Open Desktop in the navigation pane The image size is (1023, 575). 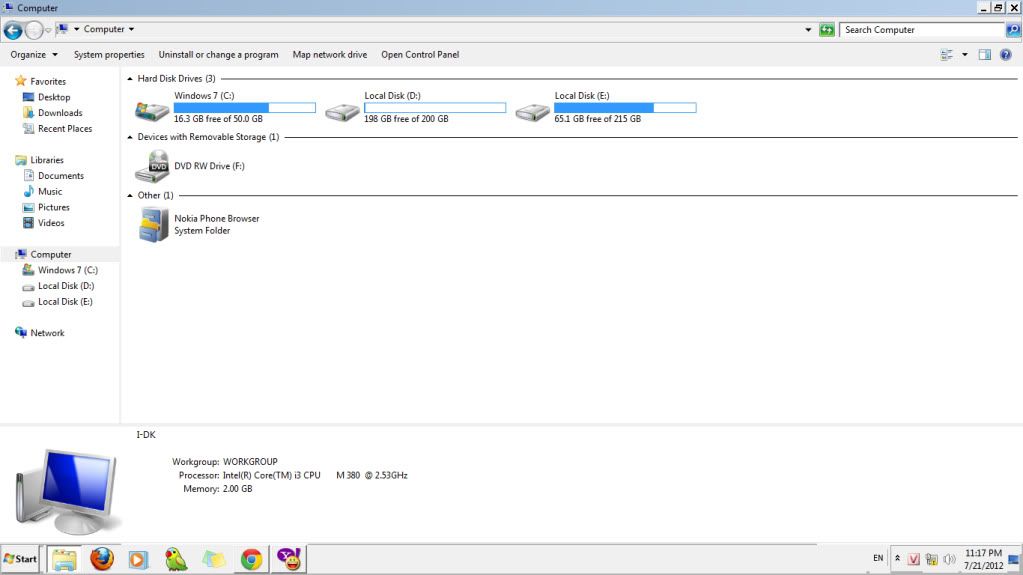[53, 97]
